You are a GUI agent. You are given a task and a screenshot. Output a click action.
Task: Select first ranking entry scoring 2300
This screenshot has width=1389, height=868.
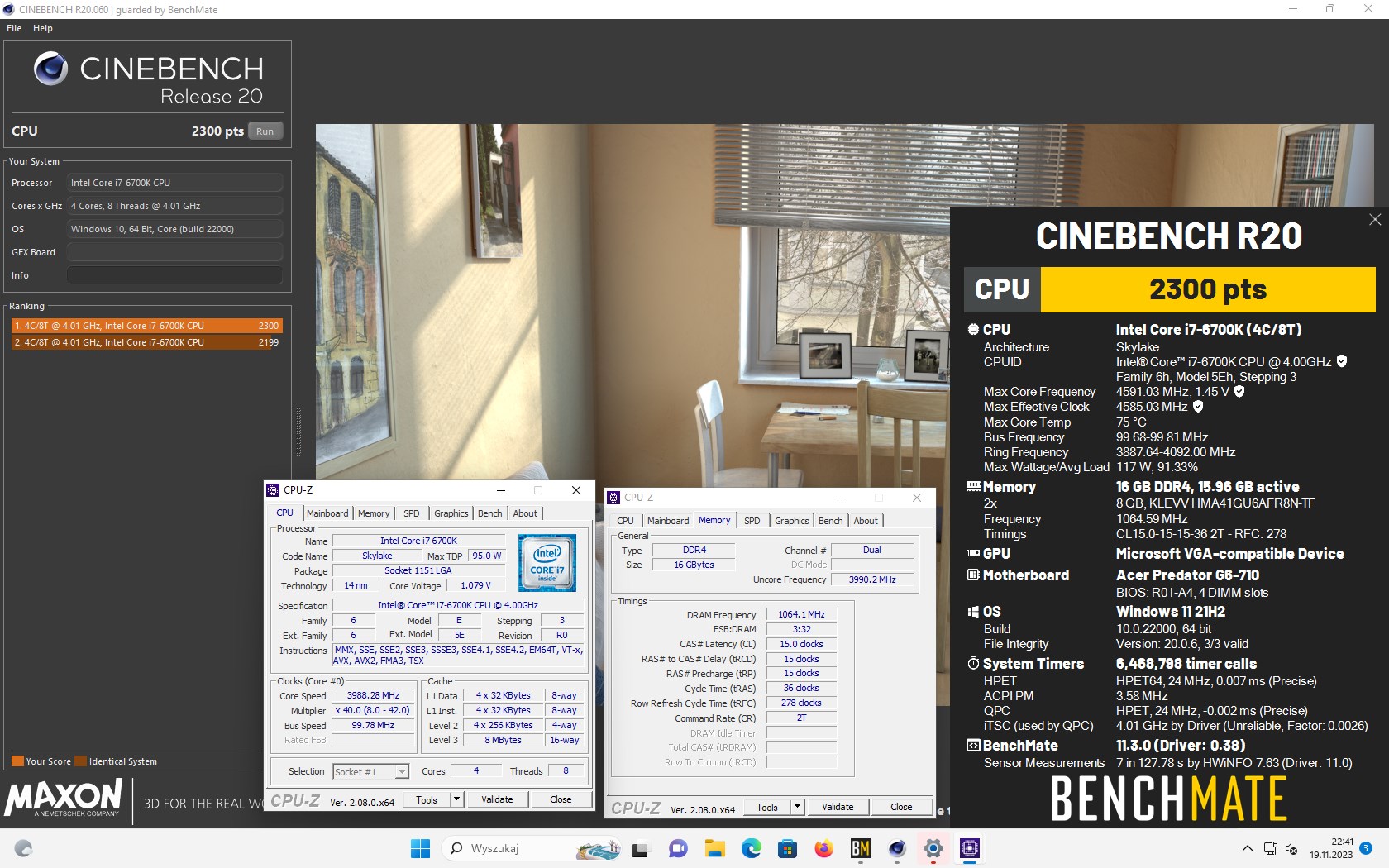pos(146,326)
